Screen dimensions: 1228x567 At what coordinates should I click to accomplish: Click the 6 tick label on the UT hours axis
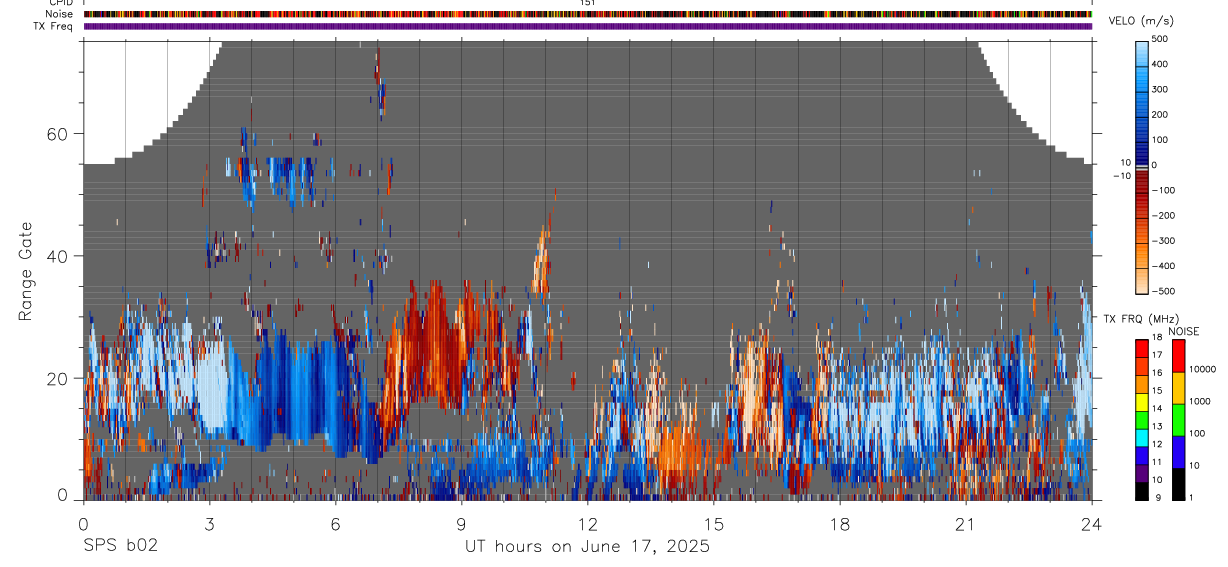[x=335, y=524]
